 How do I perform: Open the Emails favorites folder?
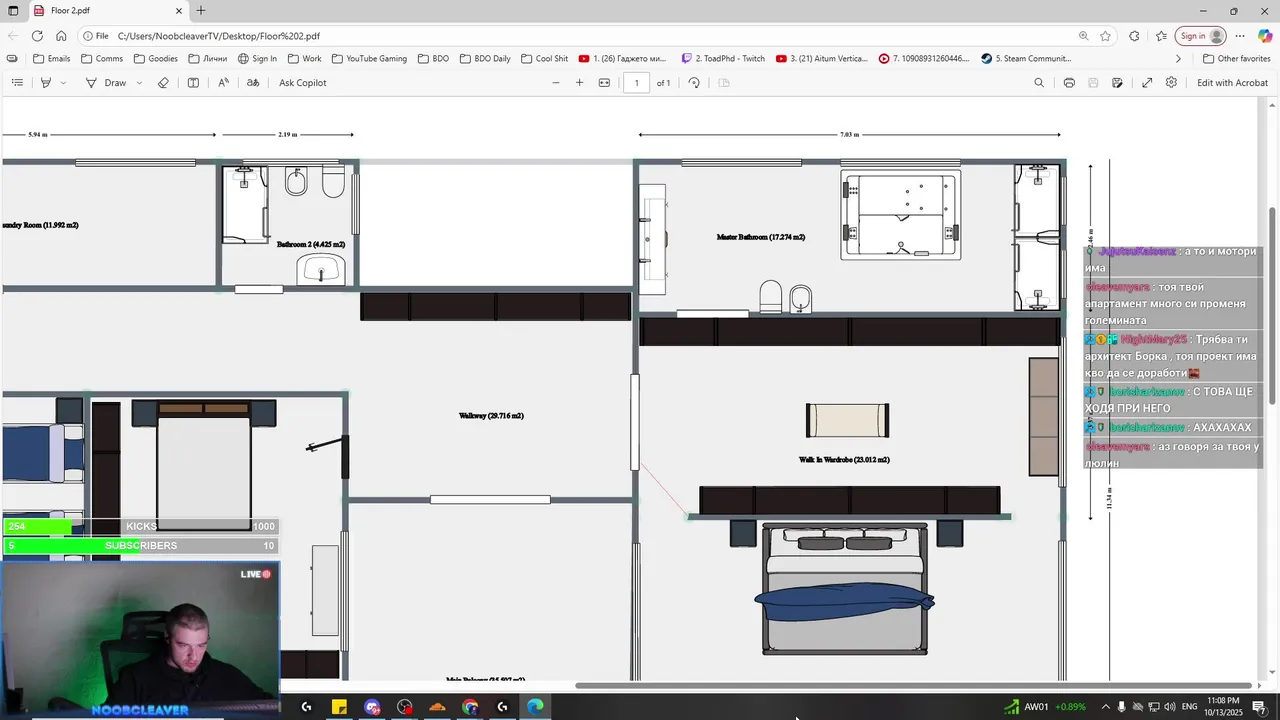click(51, 59)
